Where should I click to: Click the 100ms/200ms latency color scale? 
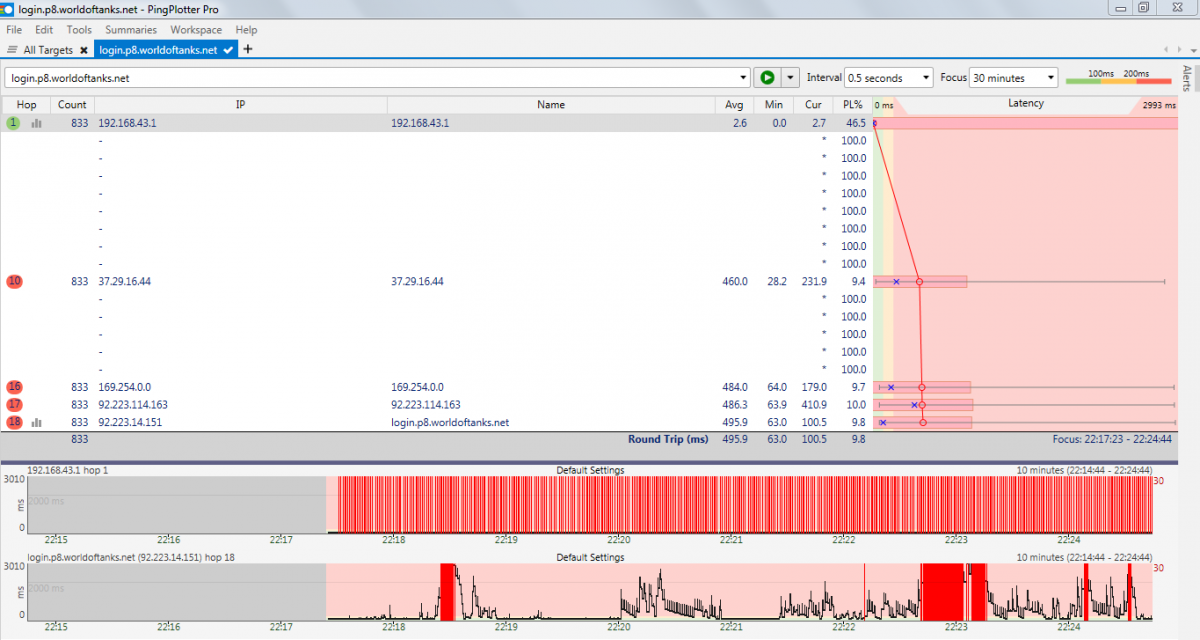pyautogui.click(x=1118, y=78)
